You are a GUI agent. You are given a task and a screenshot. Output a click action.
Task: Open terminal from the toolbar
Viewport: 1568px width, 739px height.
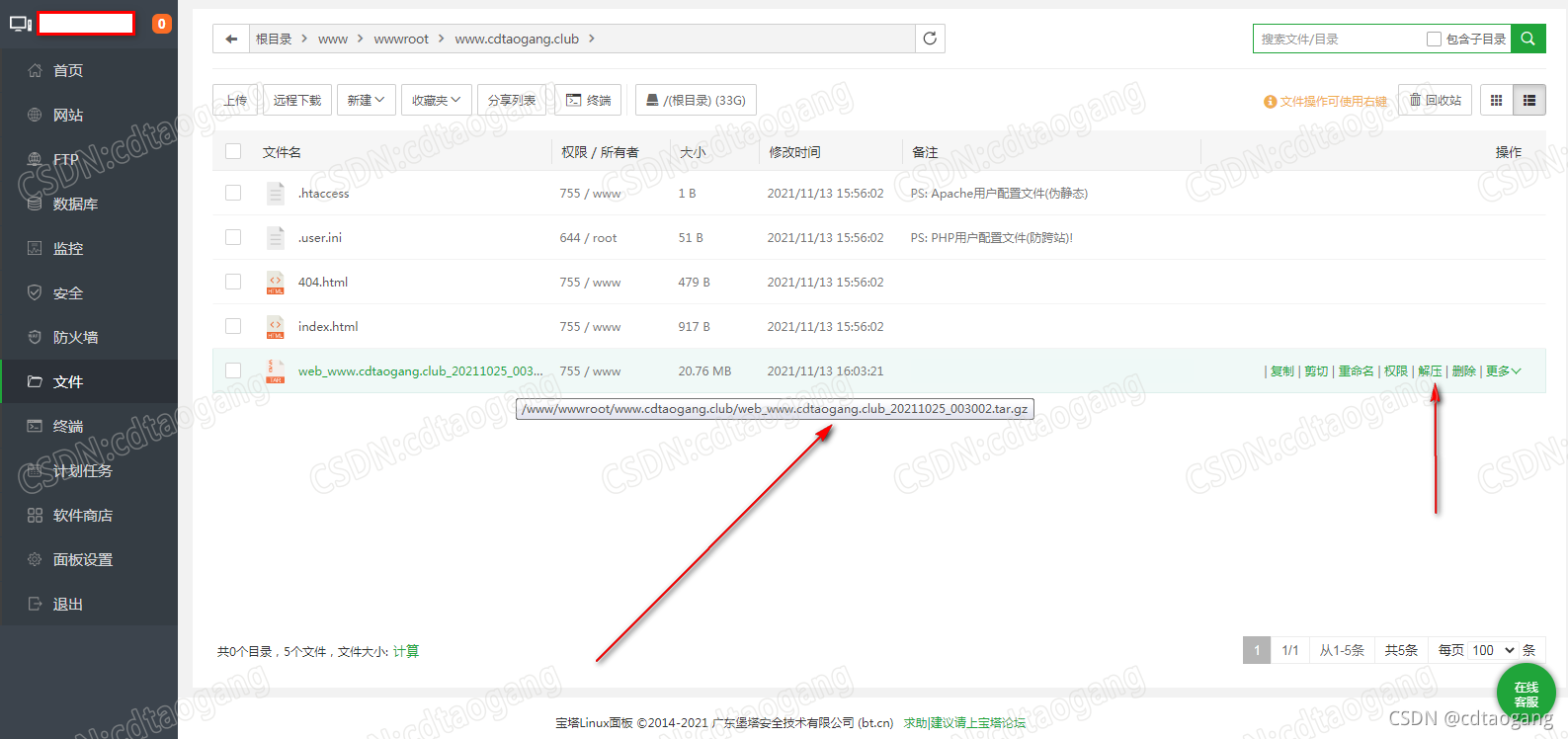tap(589, 100)
